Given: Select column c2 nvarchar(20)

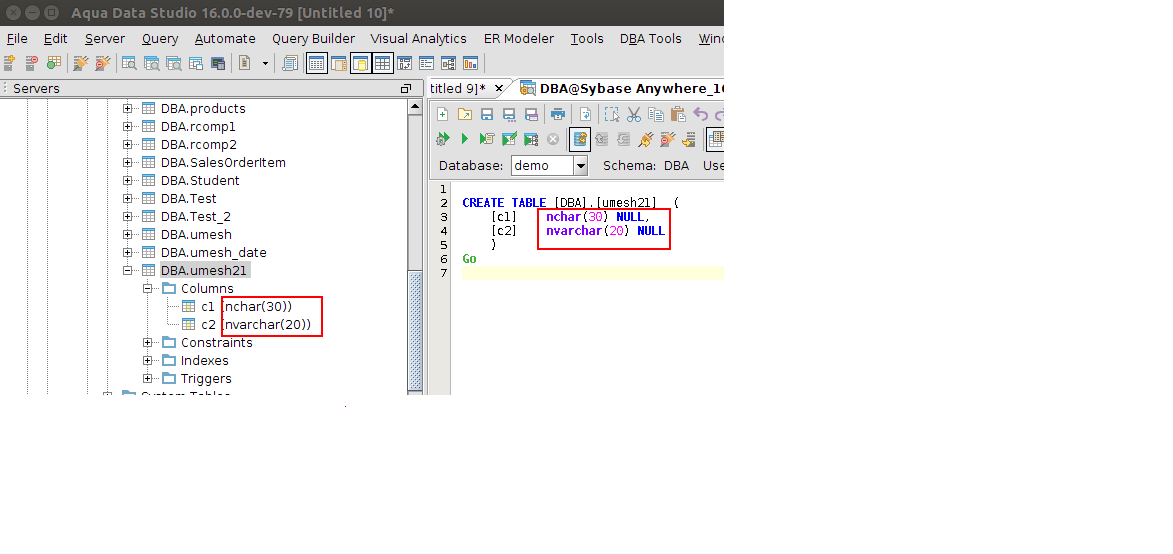Looking at the screenshot, I should click(x=256, y=324).
